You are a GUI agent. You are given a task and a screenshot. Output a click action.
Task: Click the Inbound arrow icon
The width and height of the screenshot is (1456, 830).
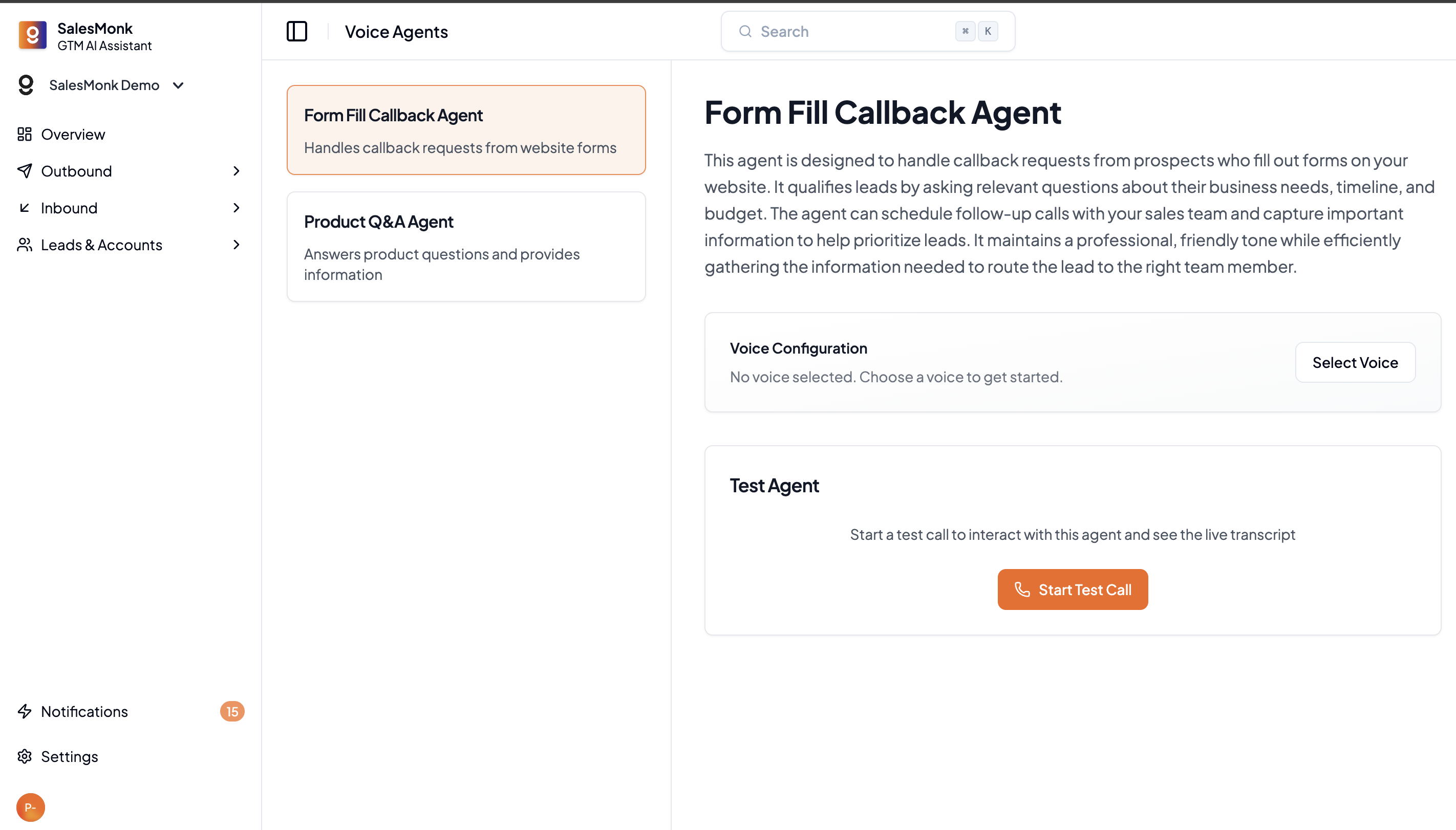(x=25, y=208)
